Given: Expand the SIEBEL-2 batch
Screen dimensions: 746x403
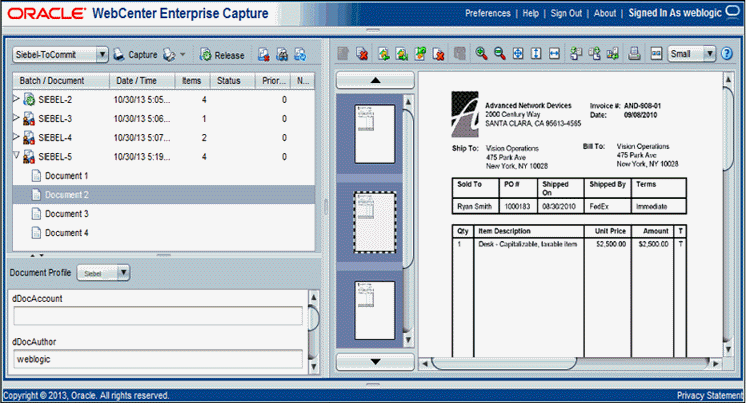Looking at the screenshot, I should pyautogui.click(x=16, y=99).
